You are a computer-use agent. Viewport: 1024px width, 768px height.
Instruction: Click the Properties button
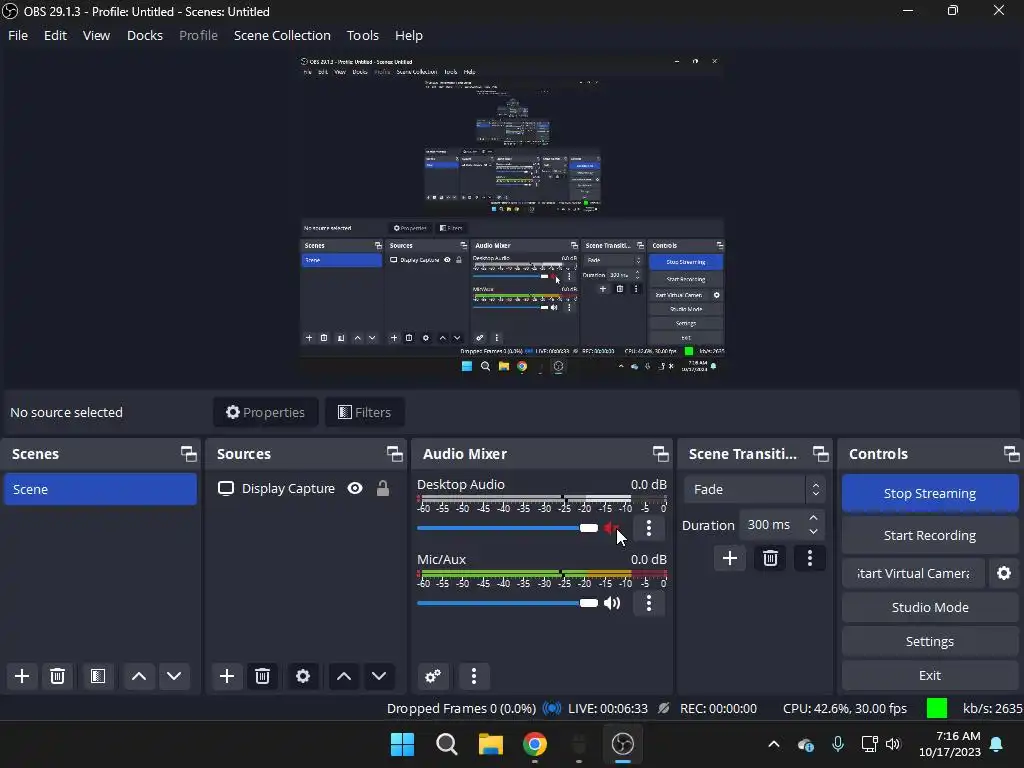266,412
